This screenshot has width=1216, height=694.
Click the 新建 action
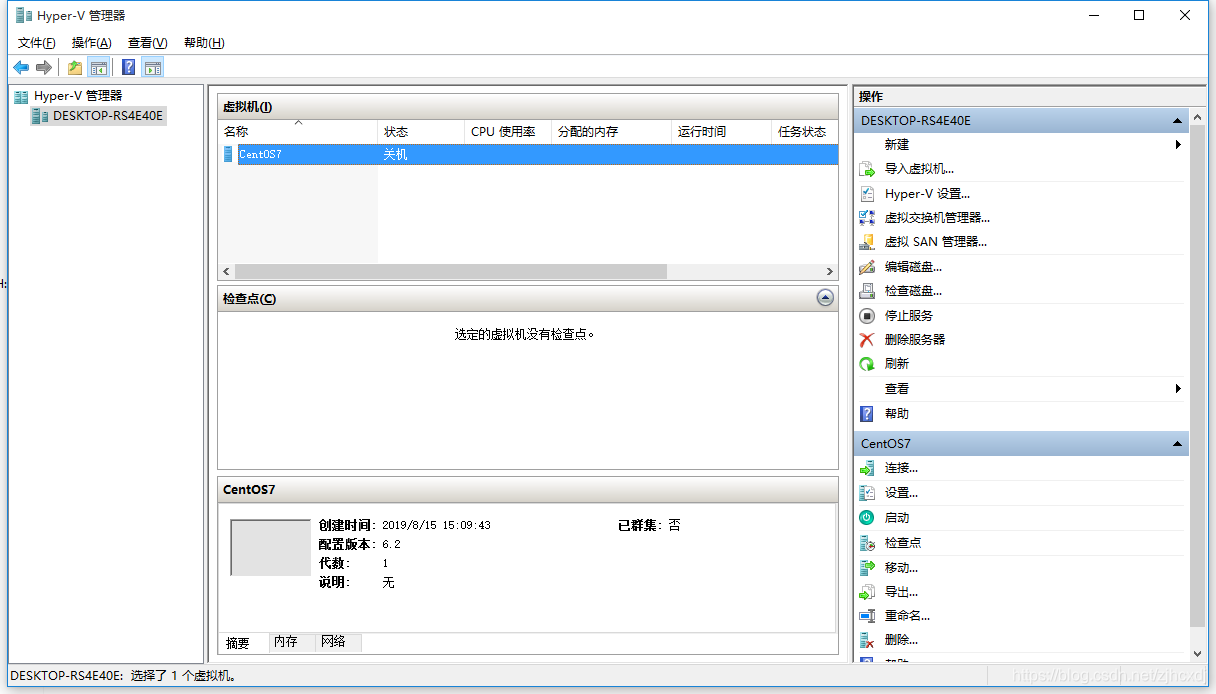point(897,145)
